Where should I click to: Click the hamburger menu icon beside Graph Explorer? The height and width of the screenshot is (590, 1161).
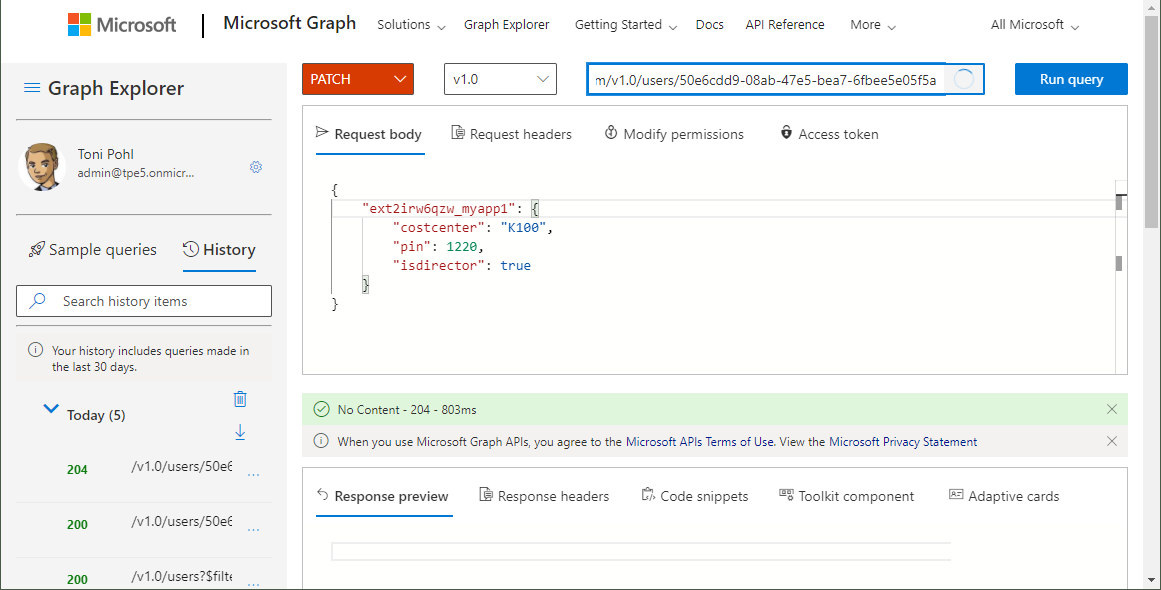(32, 89)
